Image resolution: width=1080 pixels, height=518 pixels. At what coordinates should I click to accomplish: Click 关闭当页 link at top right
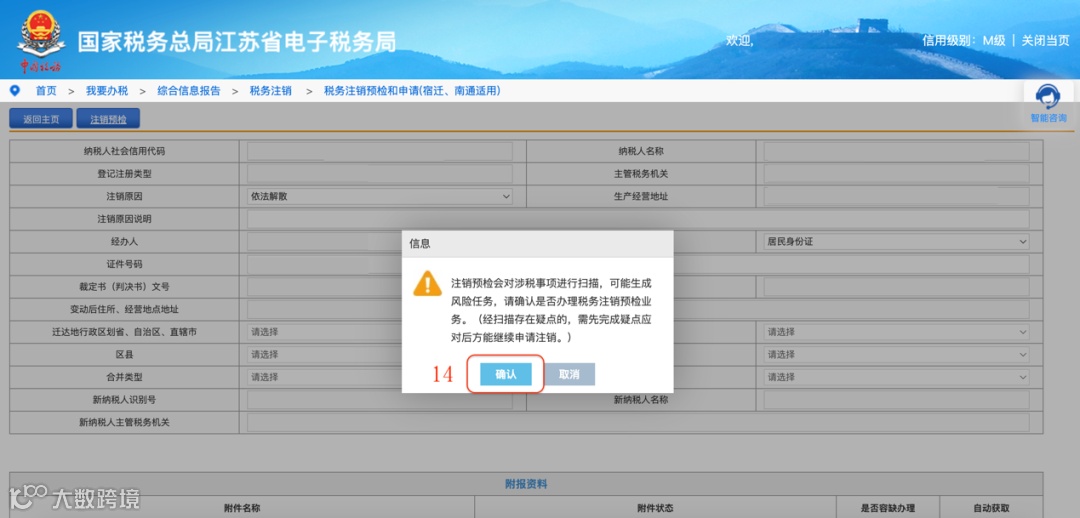click(1046, 41)
